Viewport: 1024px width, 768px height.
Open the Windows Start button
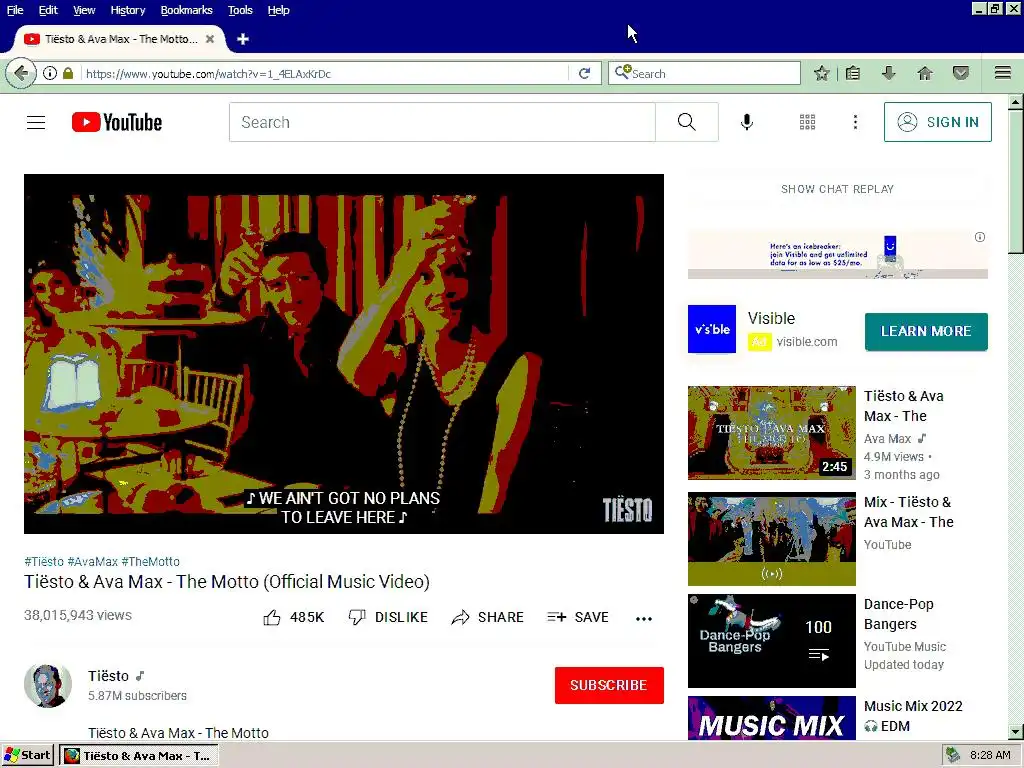point(27,756)
